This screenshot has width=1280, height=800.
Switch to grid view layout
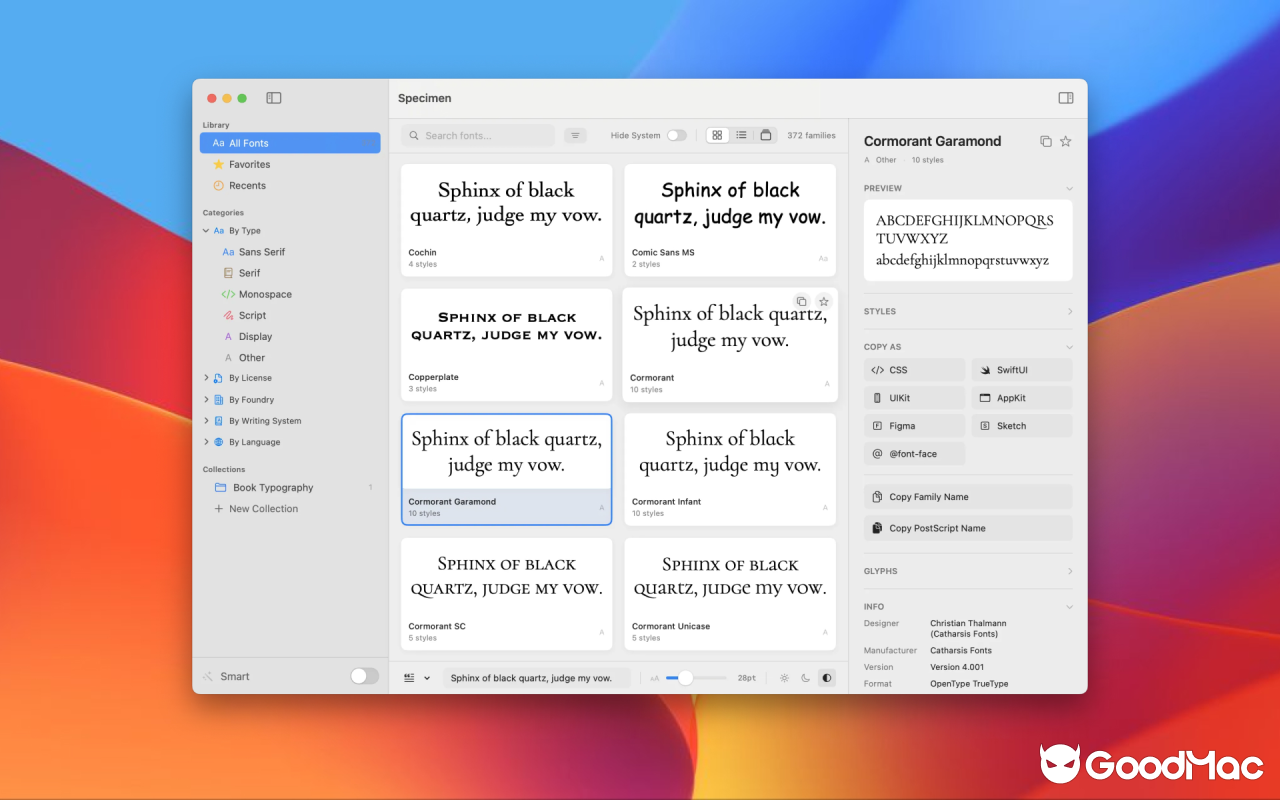pyautogui.click(x=717, y=134)
